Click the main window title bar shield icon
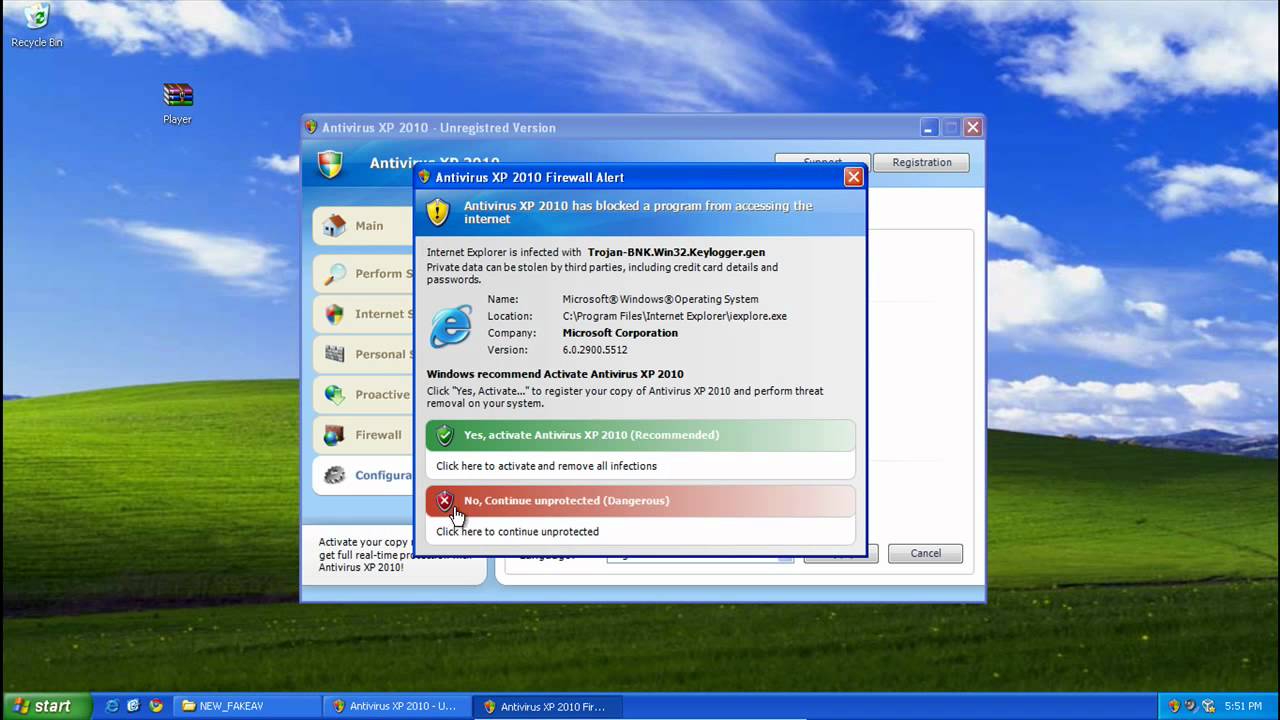 pyautogui.click(x=311, y=127)
